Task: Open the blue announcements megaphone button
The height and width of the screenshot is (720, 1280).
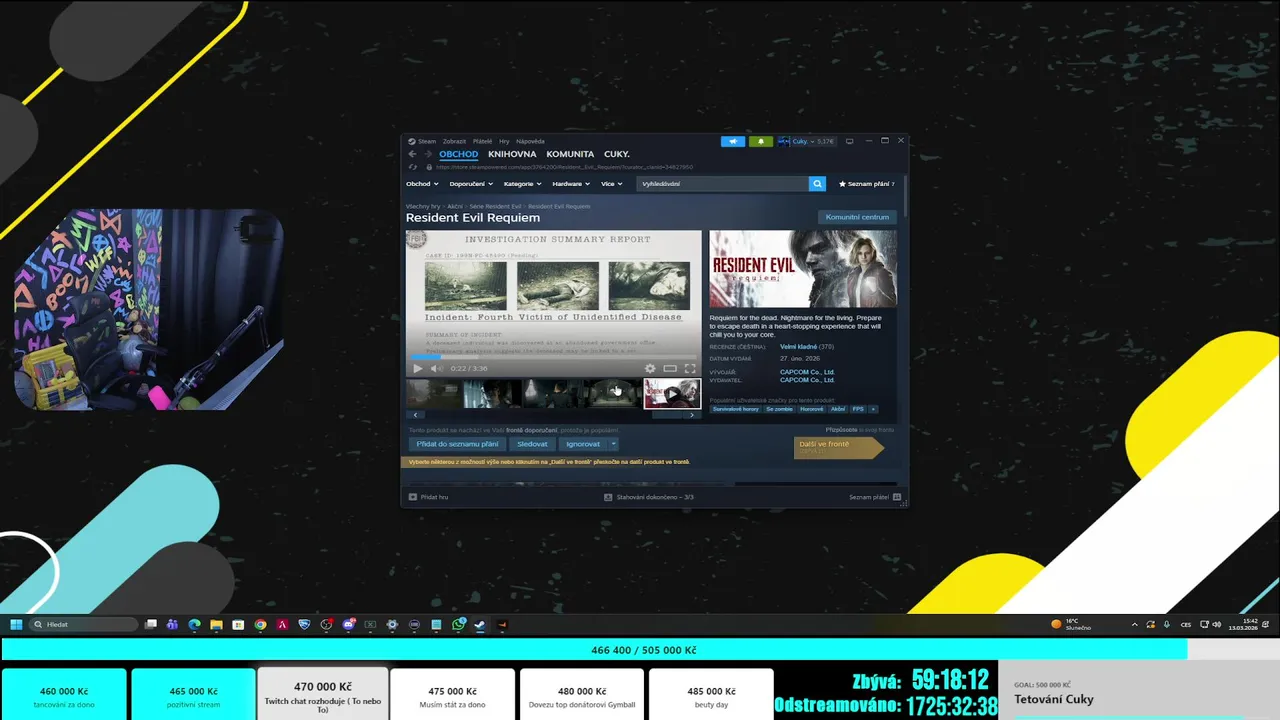Action: tap(733, 141)
